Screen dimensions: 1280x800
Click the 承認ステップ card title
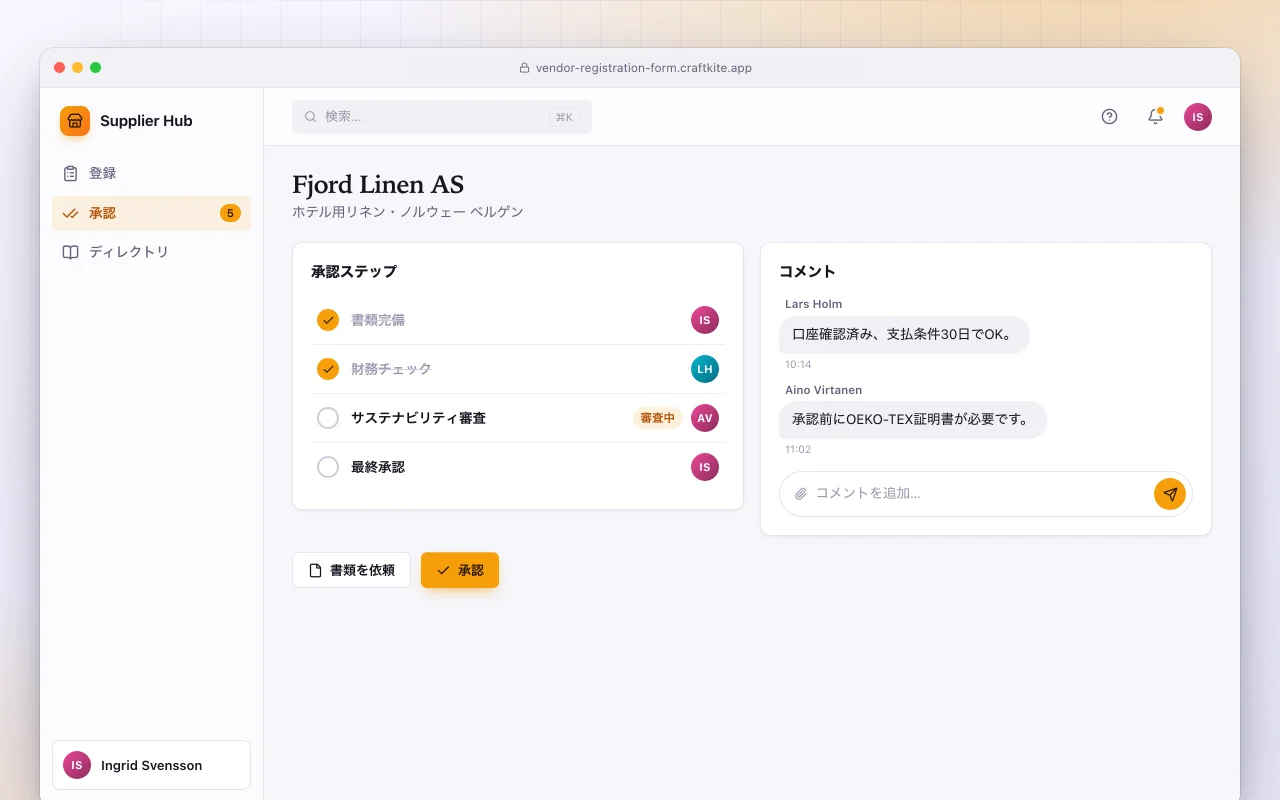click(354, 272)
